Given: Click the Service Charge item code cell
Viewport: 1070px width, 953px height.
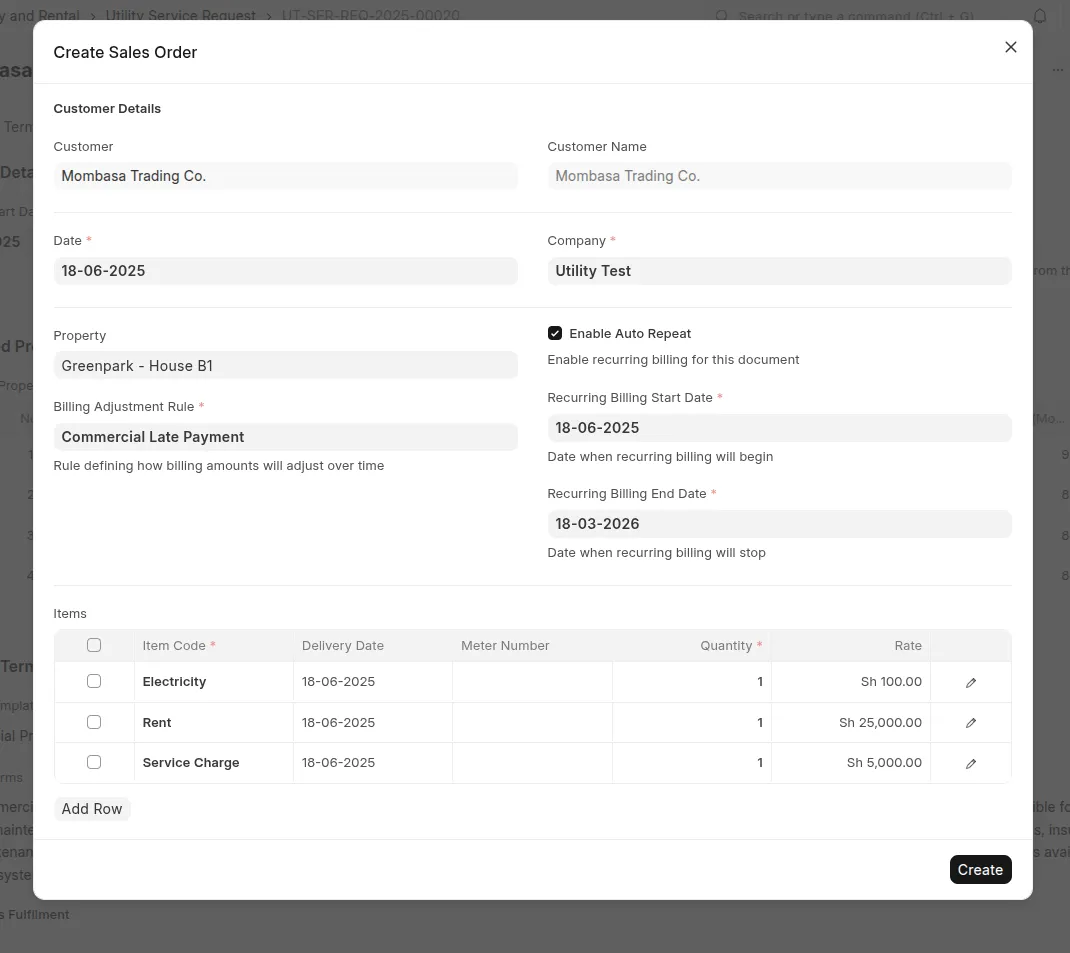Looking at the screenshot, I should 214,763.
